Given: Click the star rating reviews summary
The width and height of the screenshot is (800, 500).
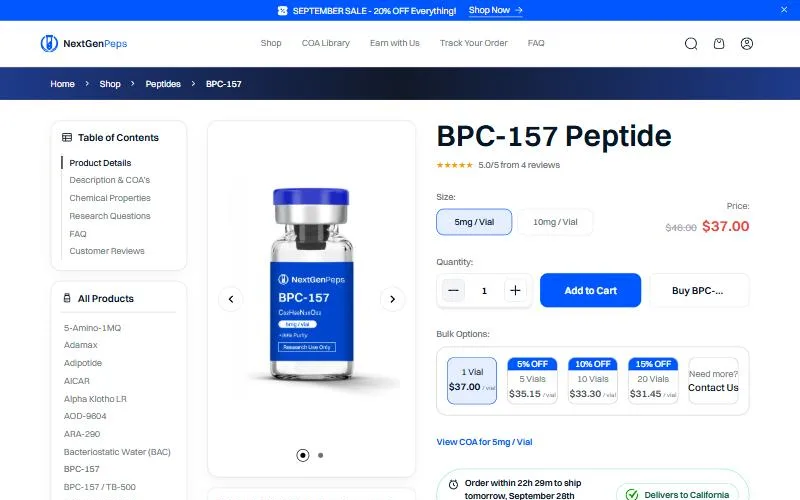Looking at the screenshot, I should [x=498, y=165].
